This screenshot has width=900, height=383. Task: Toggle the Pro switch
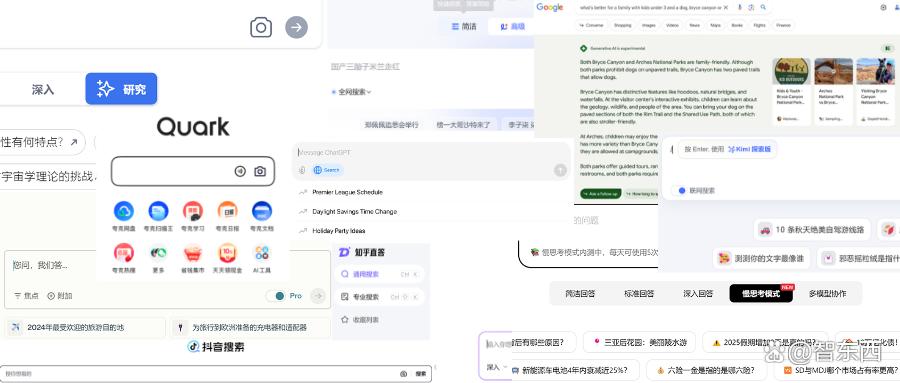(277, 296)
